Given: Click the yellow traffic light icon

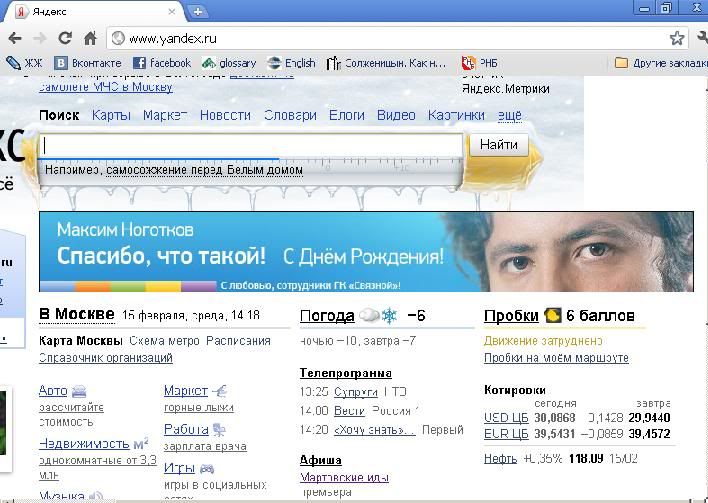Looking at the screenshot, I should coord(553,315).
